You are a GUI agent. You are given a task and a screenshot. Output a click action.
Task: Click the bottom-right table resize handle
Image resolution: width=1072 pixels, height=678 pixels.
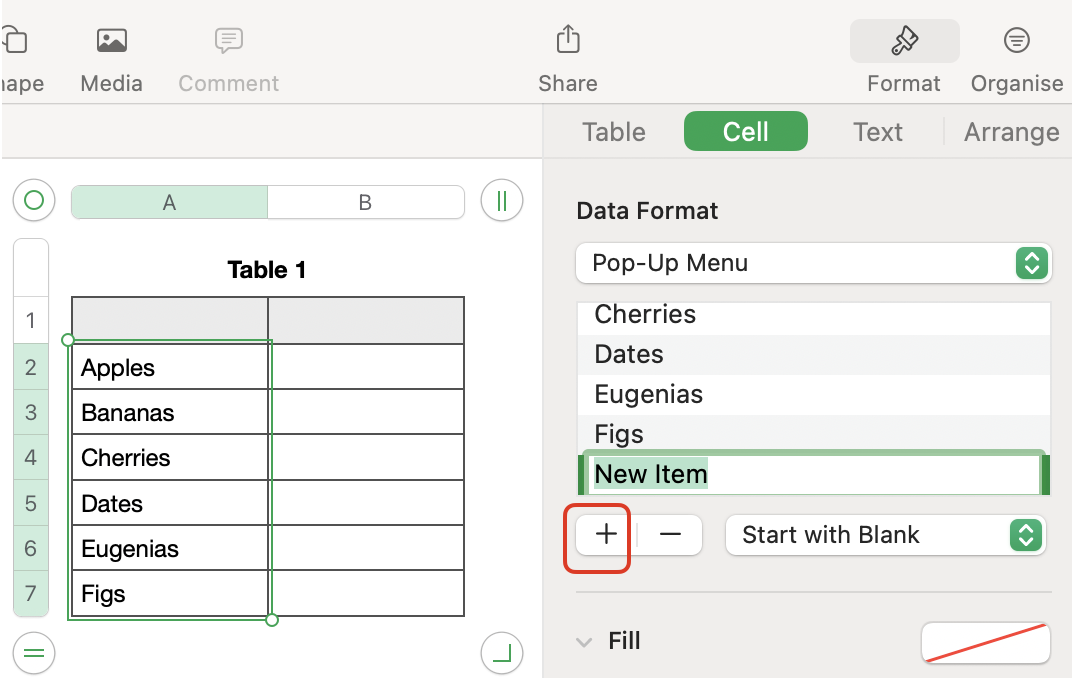coord(502,654)
